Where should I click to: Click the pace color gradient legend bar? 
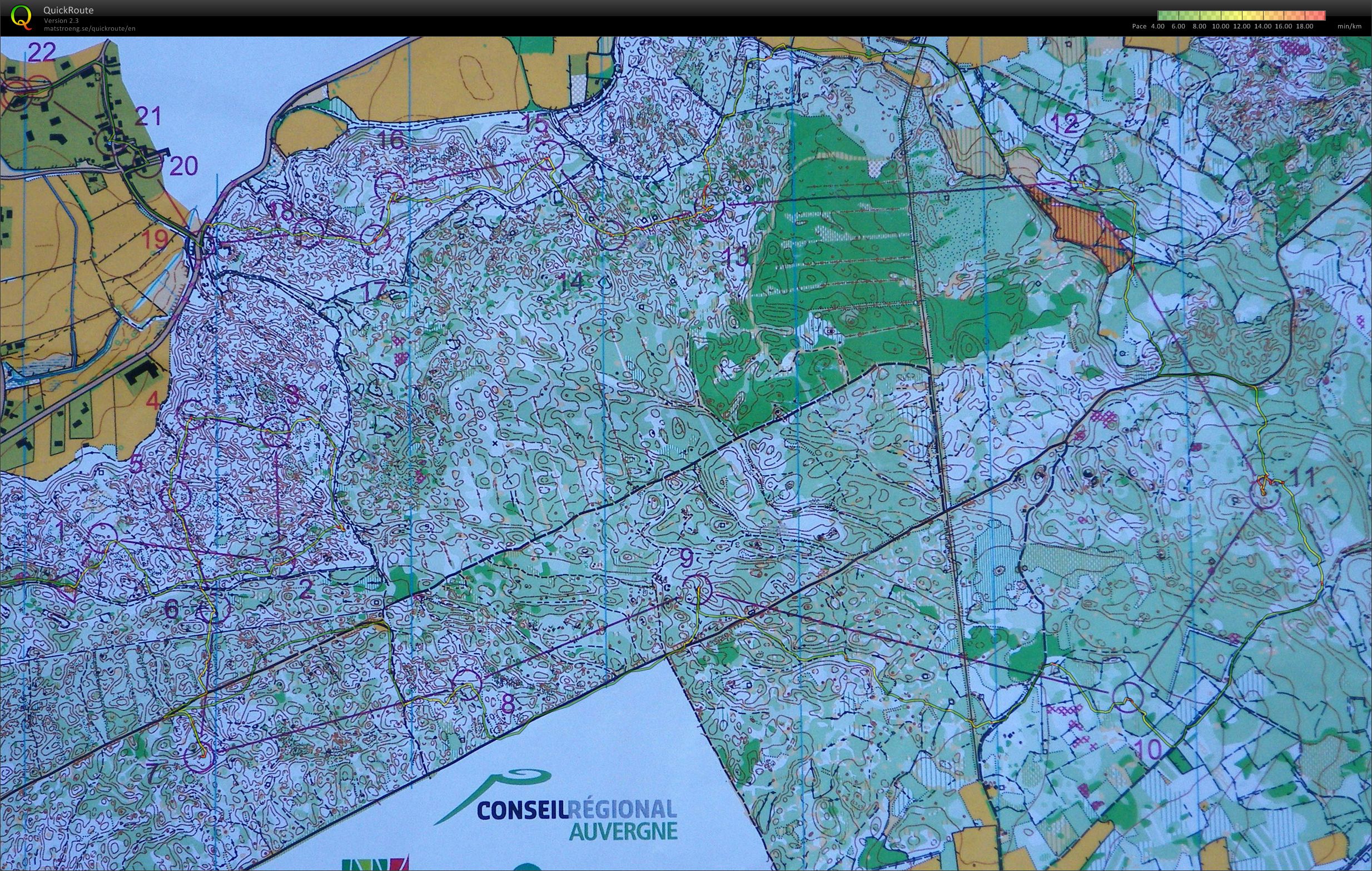(1241, 16)
